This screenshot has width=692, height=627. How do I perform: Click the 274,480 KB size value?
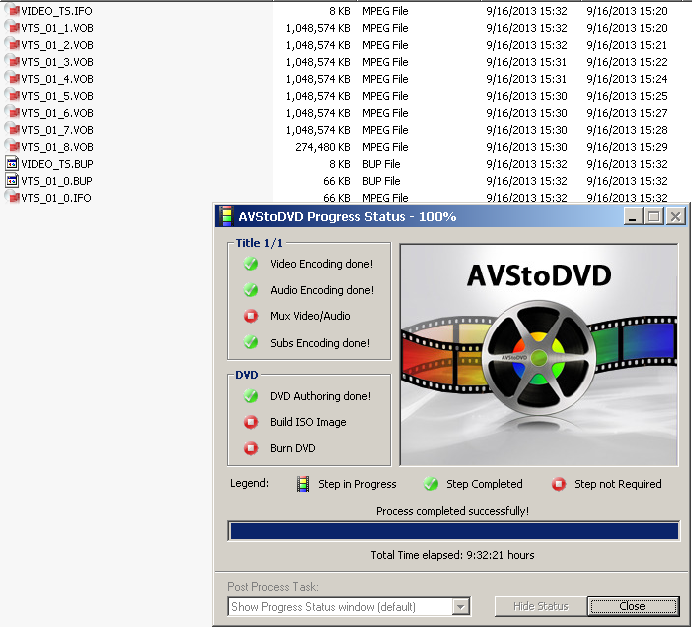click(323, 147)
